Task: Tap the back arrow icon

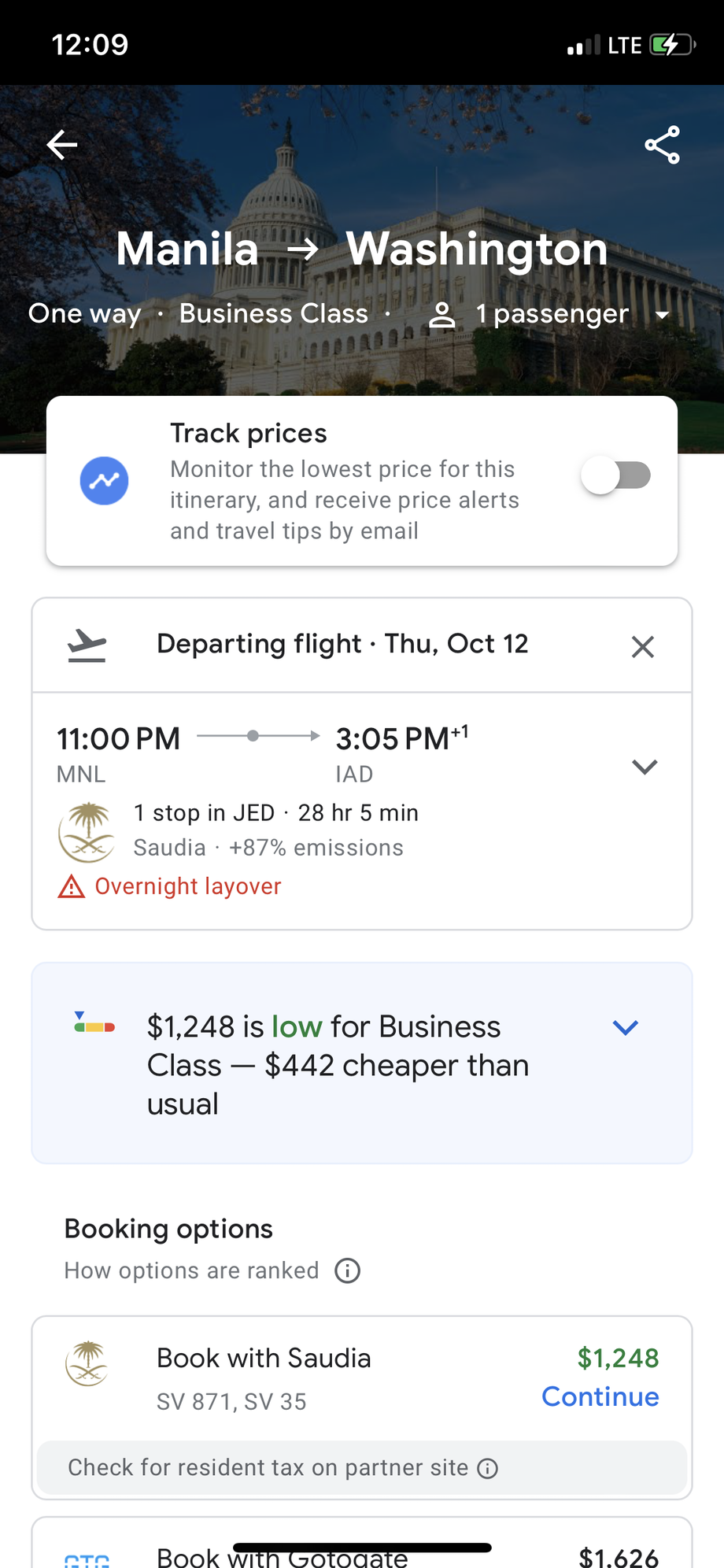Action: tap(62, 145)
